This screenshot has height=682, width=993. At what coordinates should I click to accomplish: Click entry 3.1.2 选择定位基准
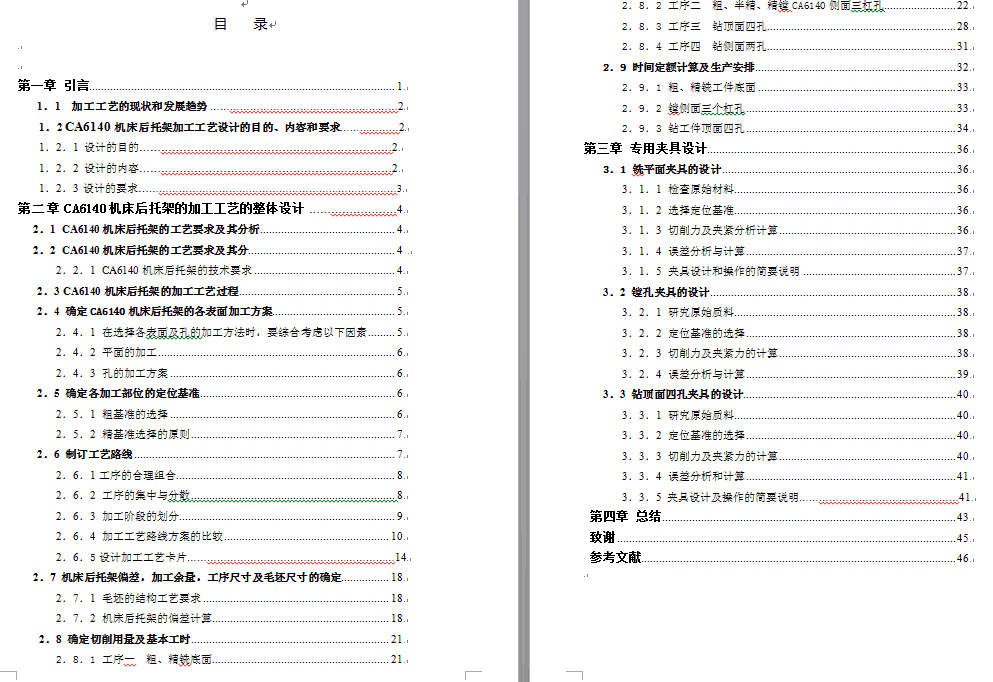(x=797, y=210)
